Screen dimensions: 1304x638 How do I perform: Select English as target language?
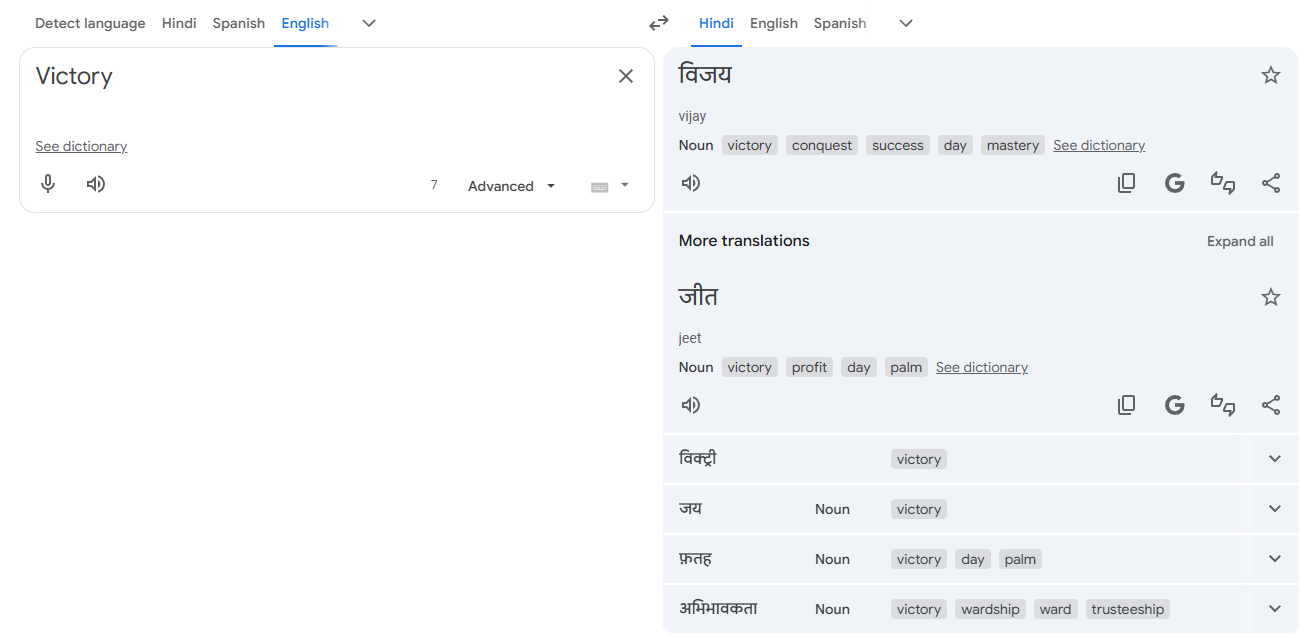tap(774, 23)
